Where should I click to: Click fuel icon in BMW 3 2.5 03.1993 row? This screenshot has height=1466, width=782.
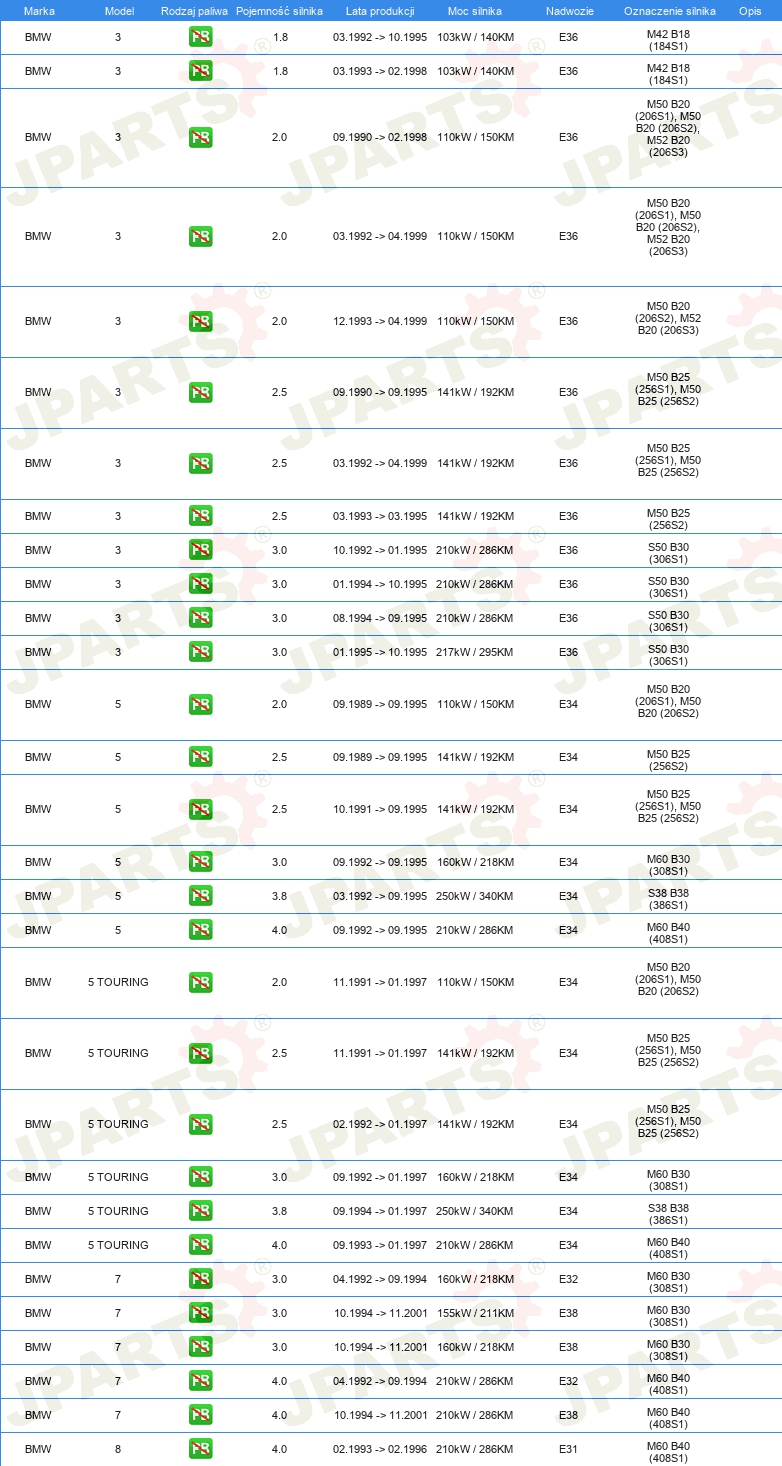coord(200,517)
